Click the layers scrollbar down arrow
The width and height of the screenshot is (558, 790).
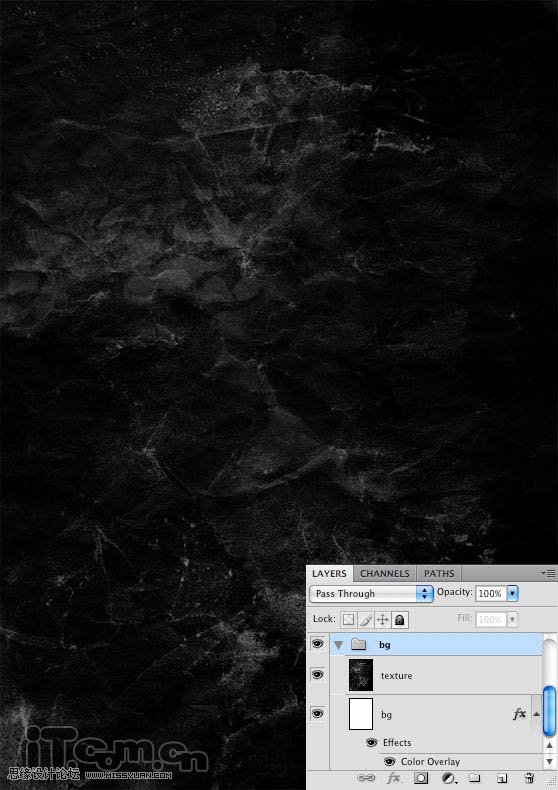point(549,761)
